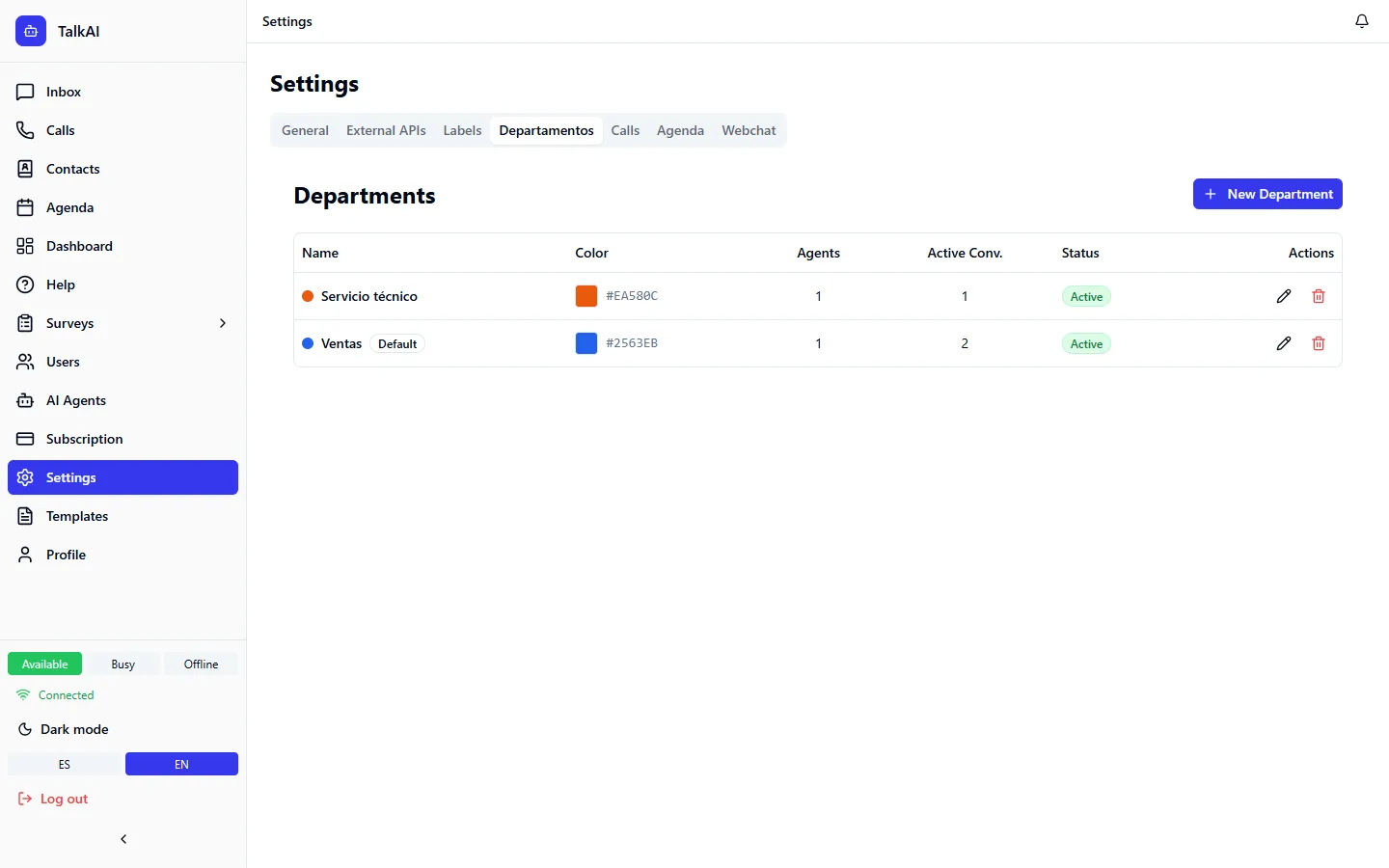Screen dimensions: 1389x868
Task: Click the Name column header
Action: pyautogui.click(x=320, y=253)
